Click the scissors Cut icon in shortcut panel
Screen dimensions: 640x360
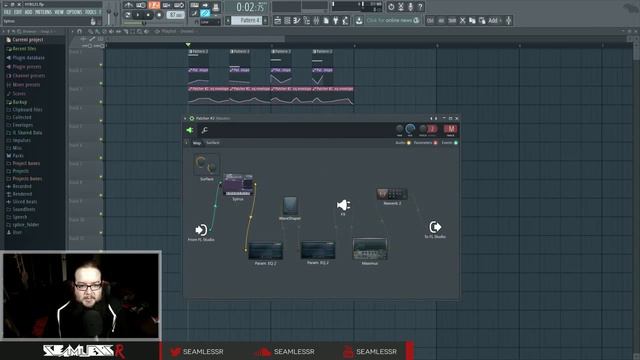point(462,20)
